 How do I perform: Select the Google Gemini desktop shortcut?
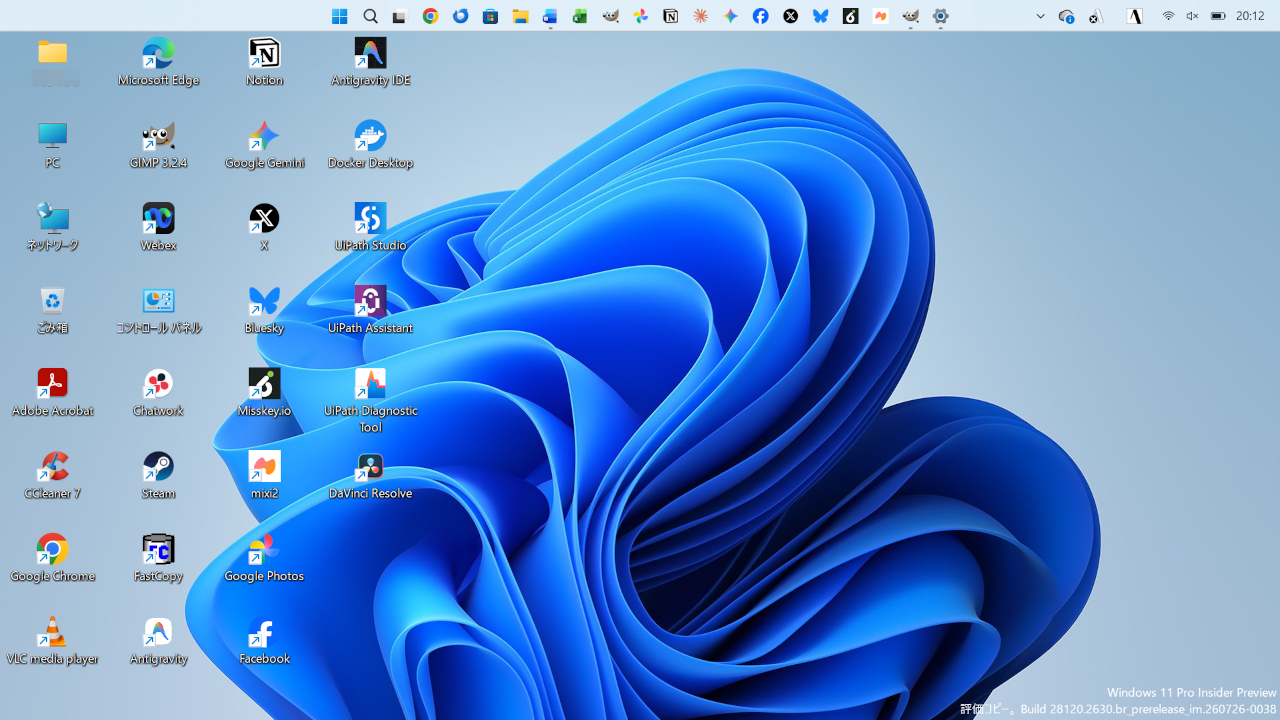tap(264, 145)
